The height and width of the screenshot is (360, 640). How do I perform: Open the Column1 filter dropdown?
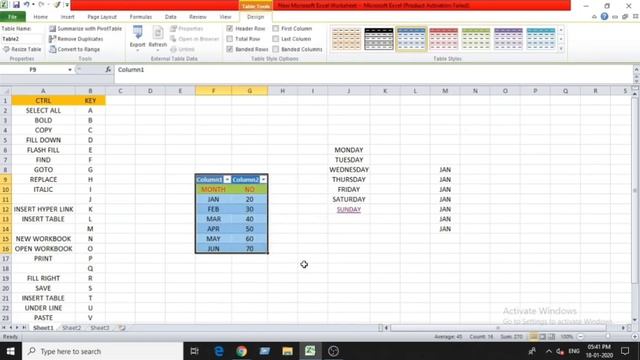point(227,180)
